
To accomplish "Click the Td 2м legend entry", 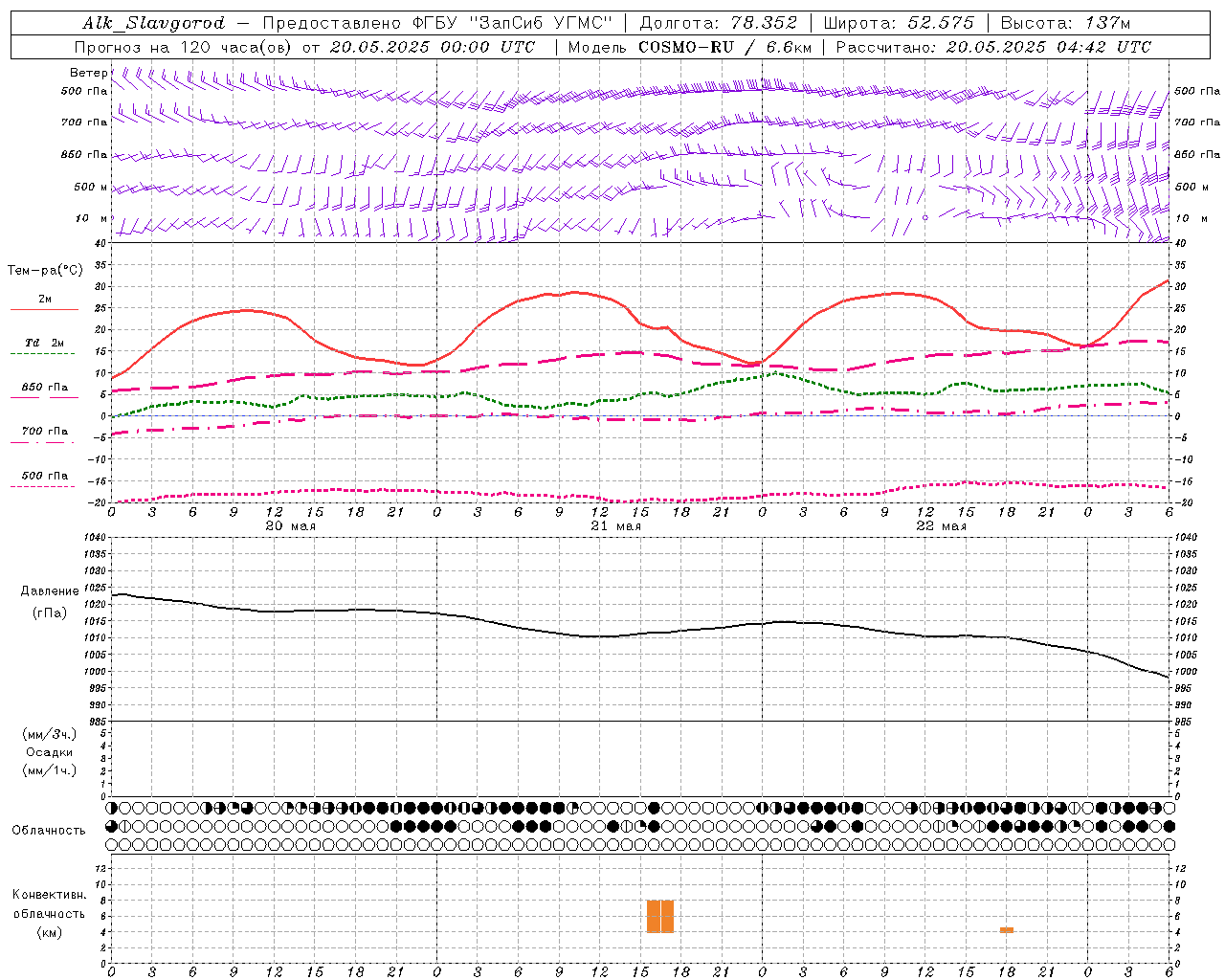I will tap(45, 343).
